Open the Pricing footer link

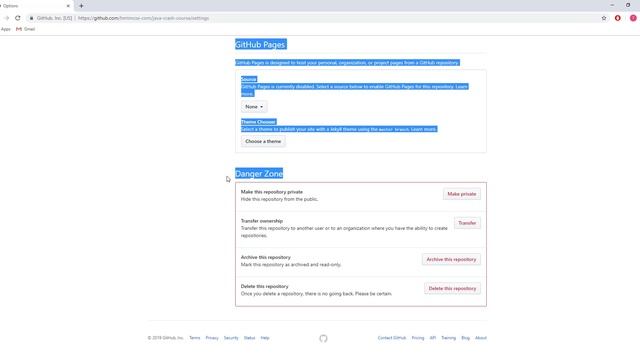point(418,338)
